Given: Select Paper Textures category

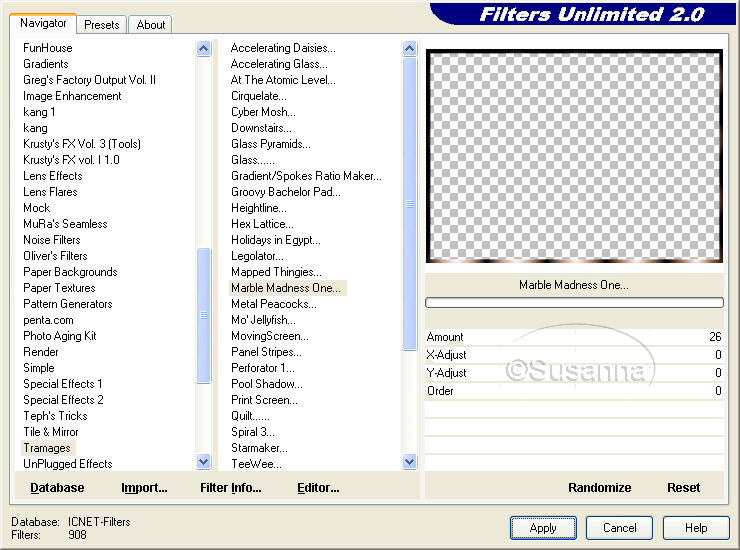Looking at the screenshot, I should (59, 288).
